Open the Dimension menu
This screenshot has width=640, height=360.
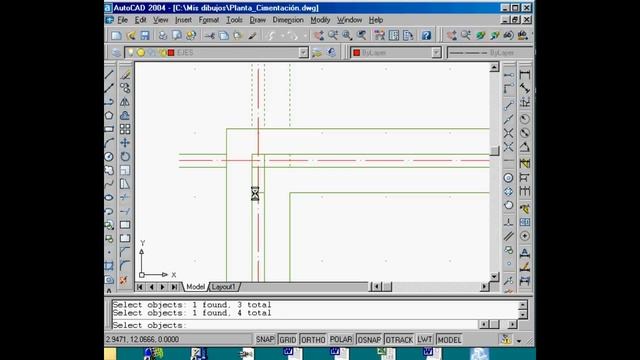click(288, 20)
